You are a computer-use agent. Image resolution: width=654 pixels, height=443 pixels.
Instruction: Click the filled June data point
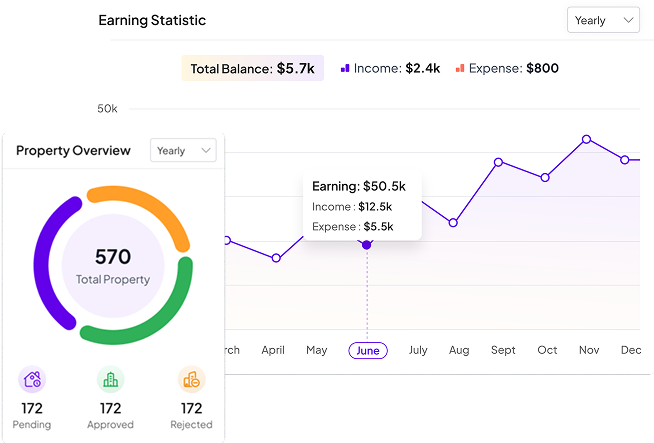(x=366, y=244)
